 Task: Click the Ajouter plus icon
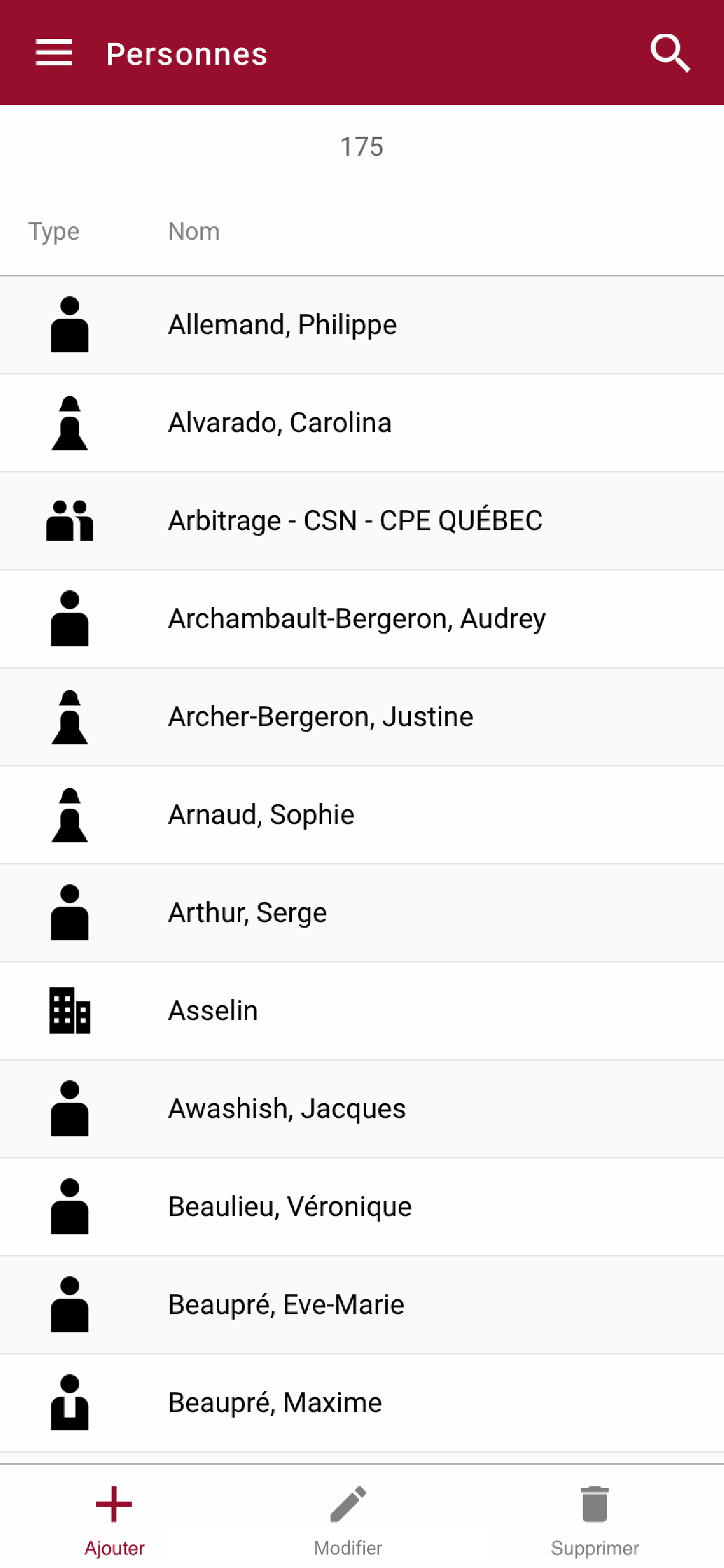[114, 1503]
